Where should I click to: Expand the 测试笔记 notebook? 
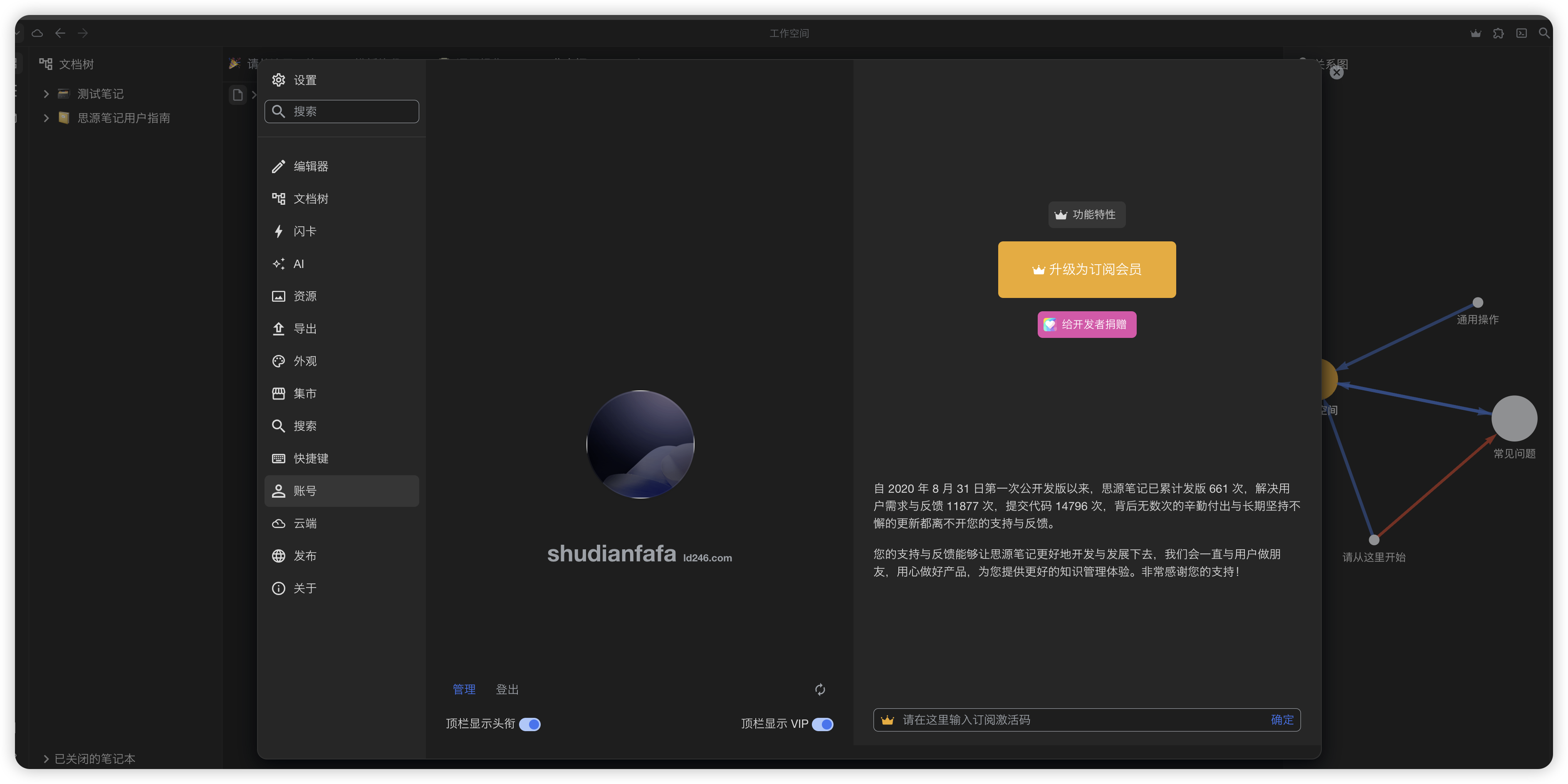[46, 94]
